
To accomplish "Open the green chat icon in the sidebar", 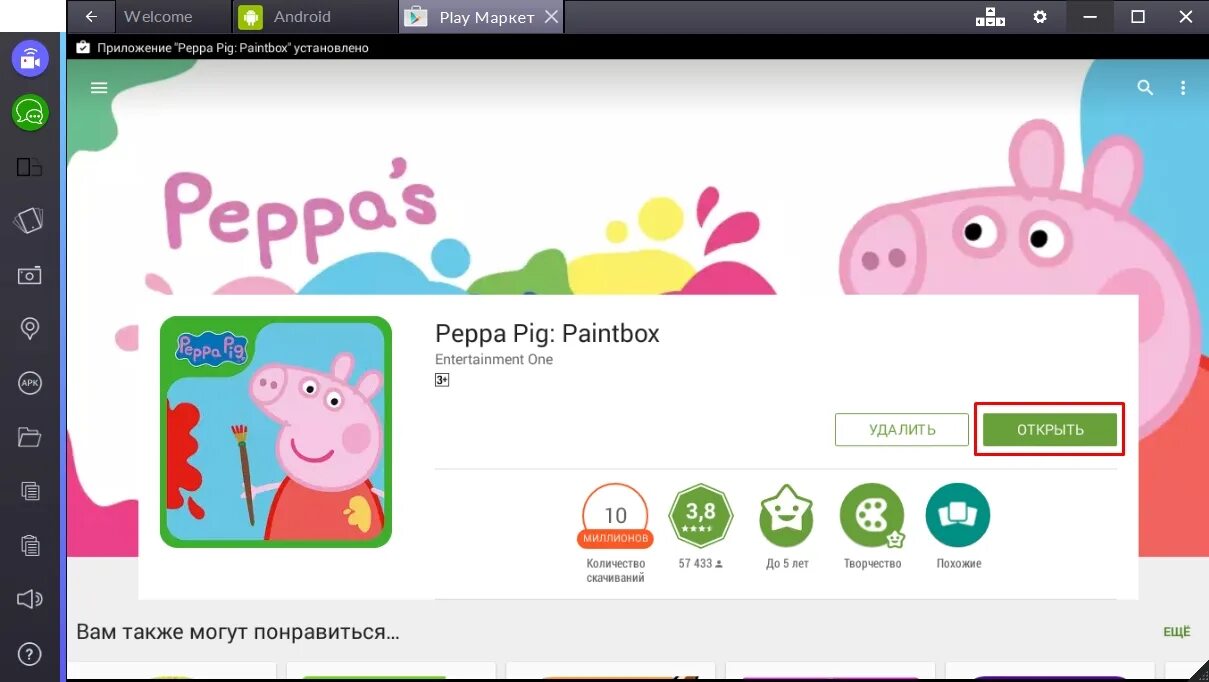I will (30, 113).
